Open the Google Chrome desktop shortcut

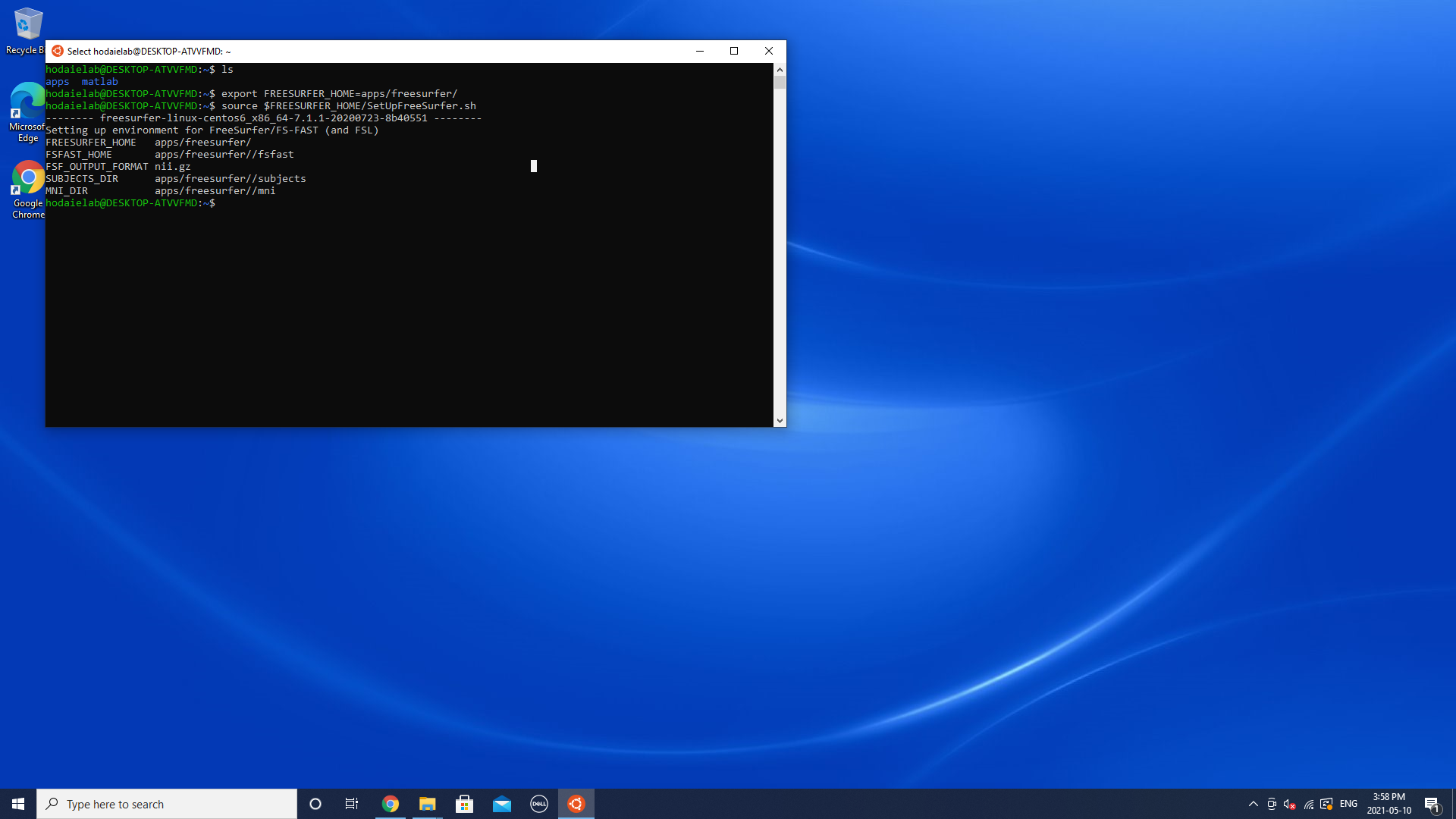pos(28,190)
